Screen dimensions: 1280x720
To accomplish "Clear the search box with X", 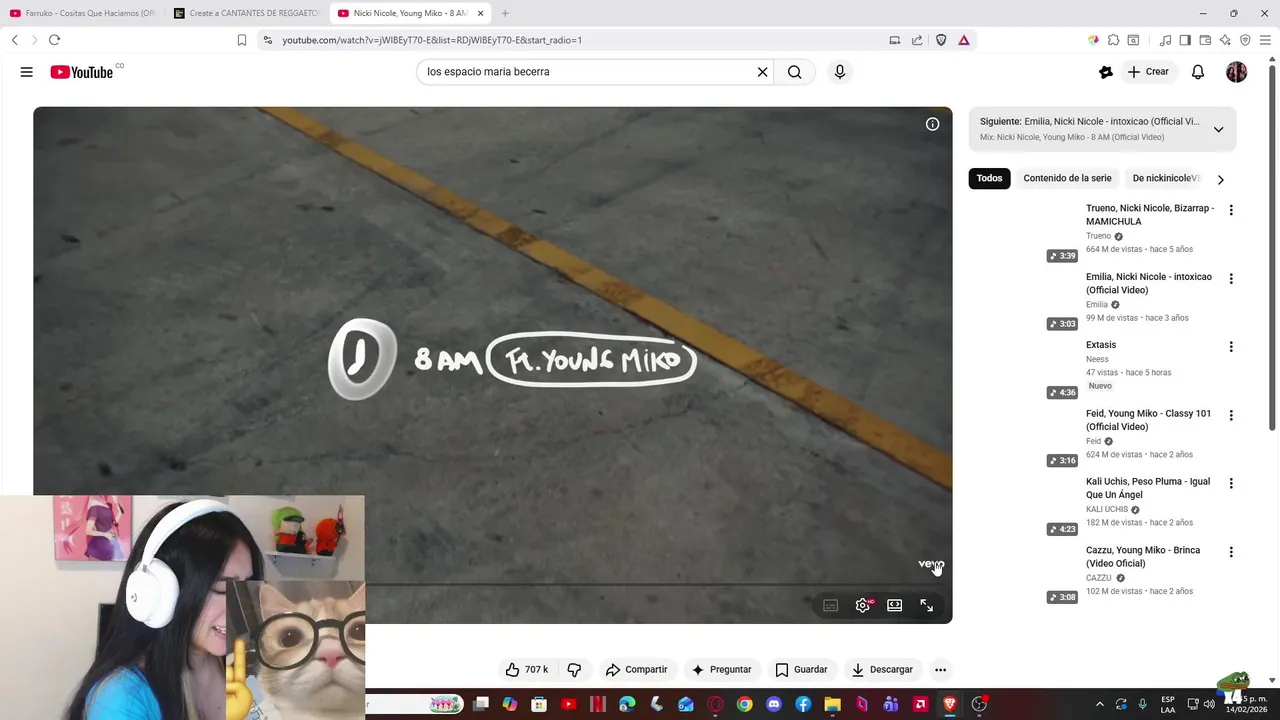I will tap(762, 72).
